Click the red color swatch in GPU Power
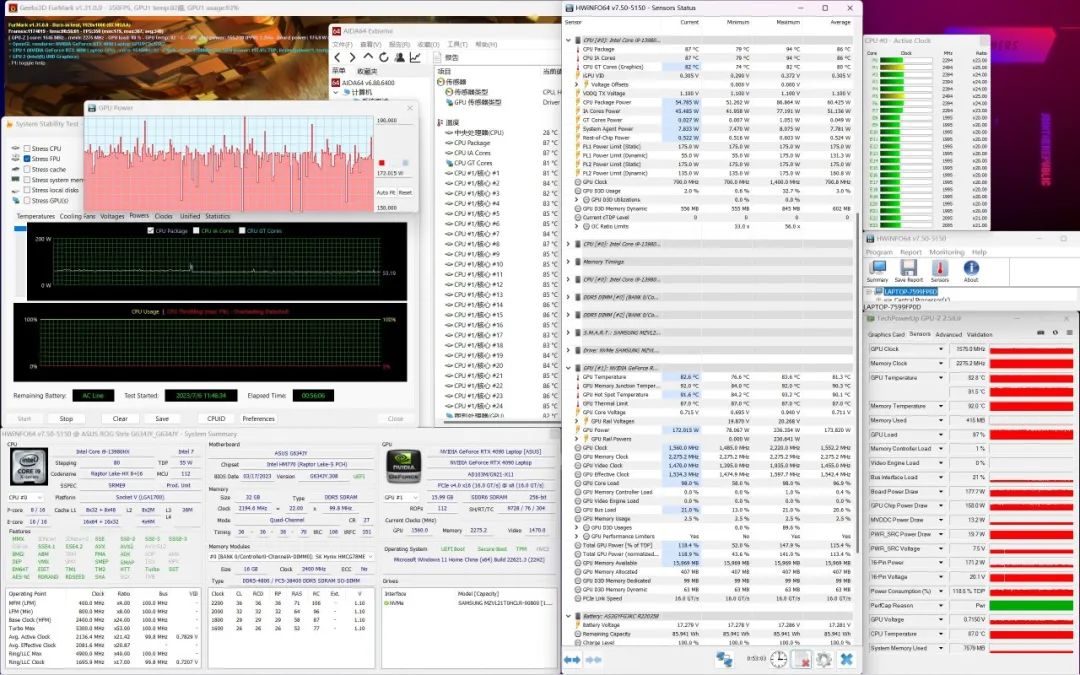The height and width of the screenshot is (675, 1080). click(x=381, y=163)
